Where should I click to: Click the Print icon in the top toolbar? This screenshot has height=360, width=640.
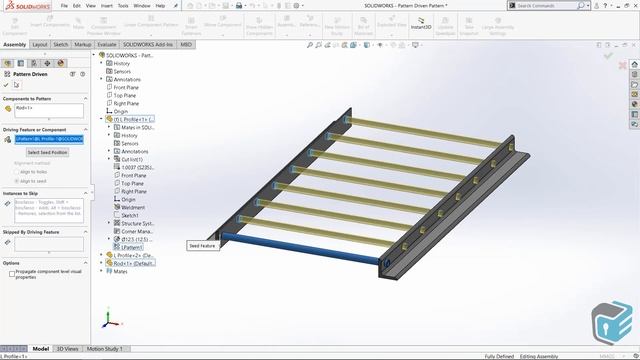(x=239, y=6)
